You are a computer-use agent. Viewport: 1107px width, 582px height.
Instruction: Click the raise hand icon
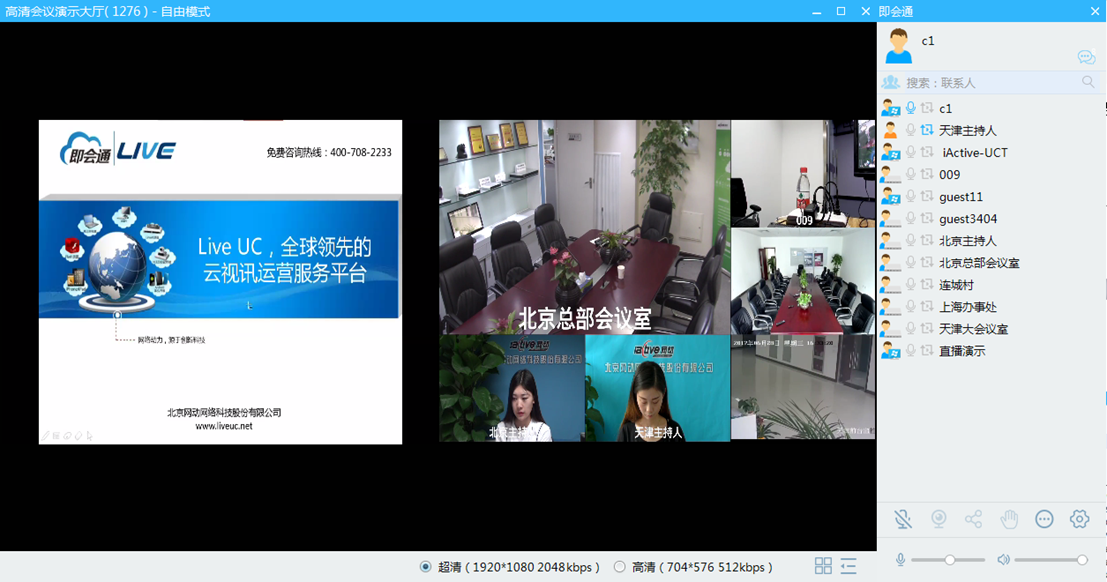click(x=1009, y=519)
